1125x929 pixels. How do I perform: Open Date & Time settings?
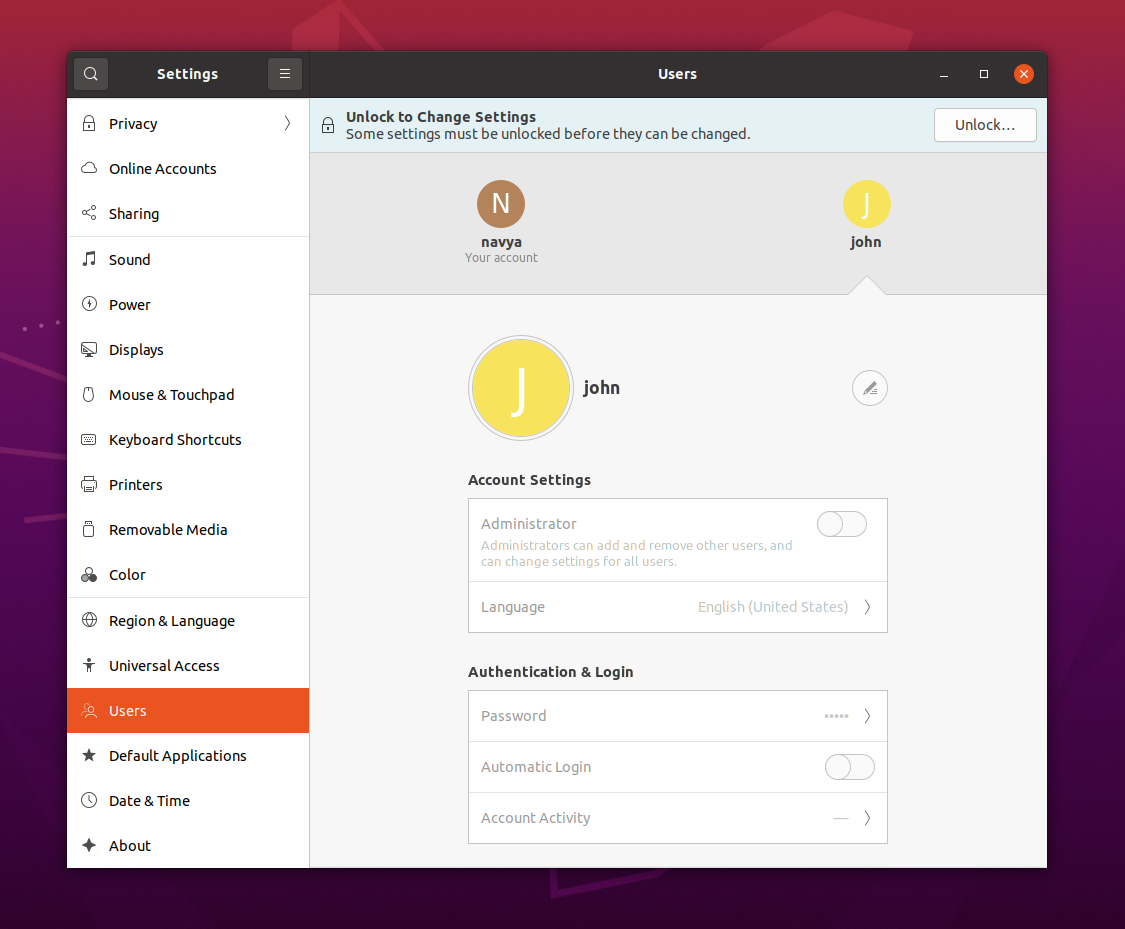tap(188, 801)
